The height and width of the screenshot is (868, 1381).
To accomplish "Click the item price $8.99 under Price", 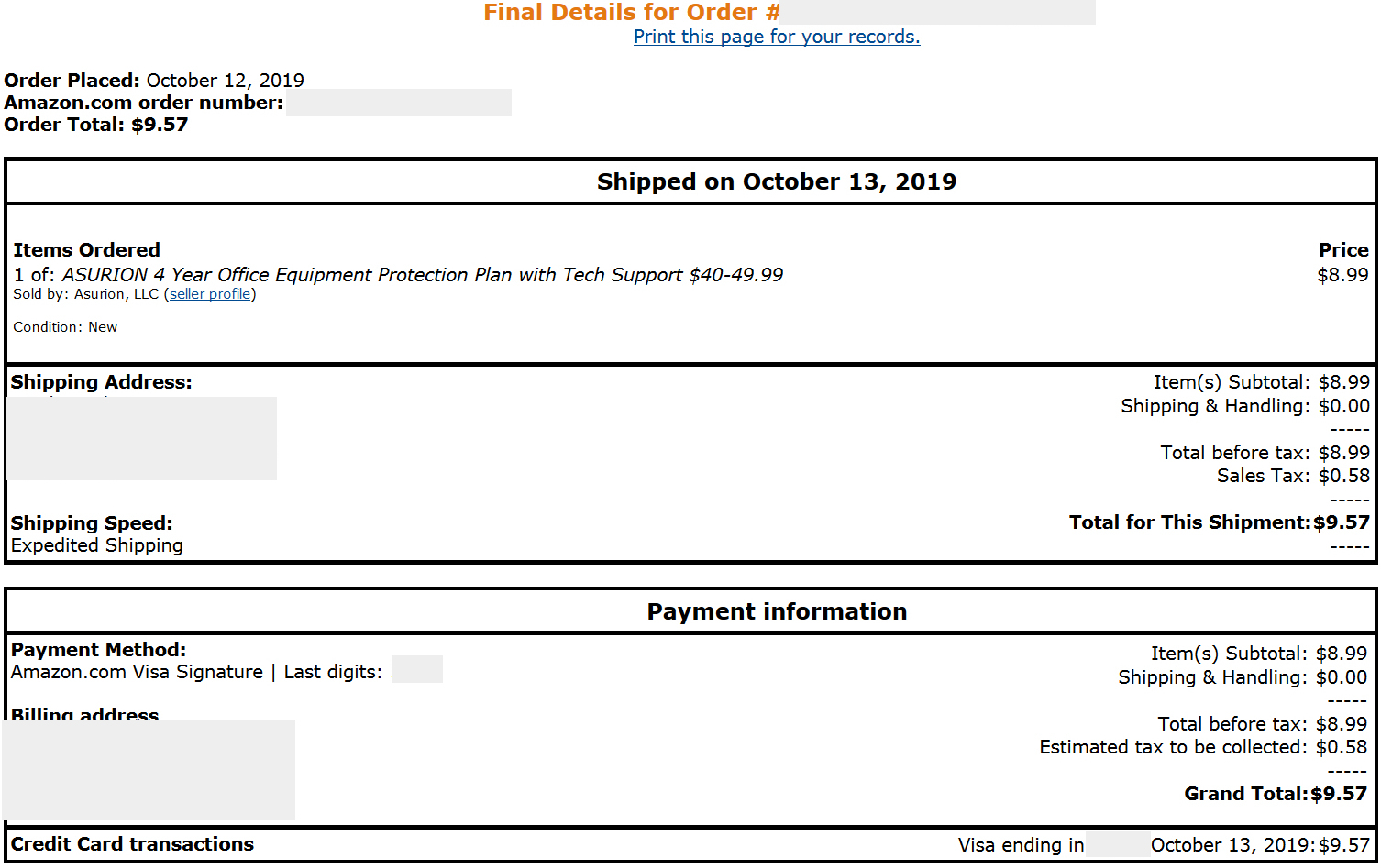I will click(1342, 275).
